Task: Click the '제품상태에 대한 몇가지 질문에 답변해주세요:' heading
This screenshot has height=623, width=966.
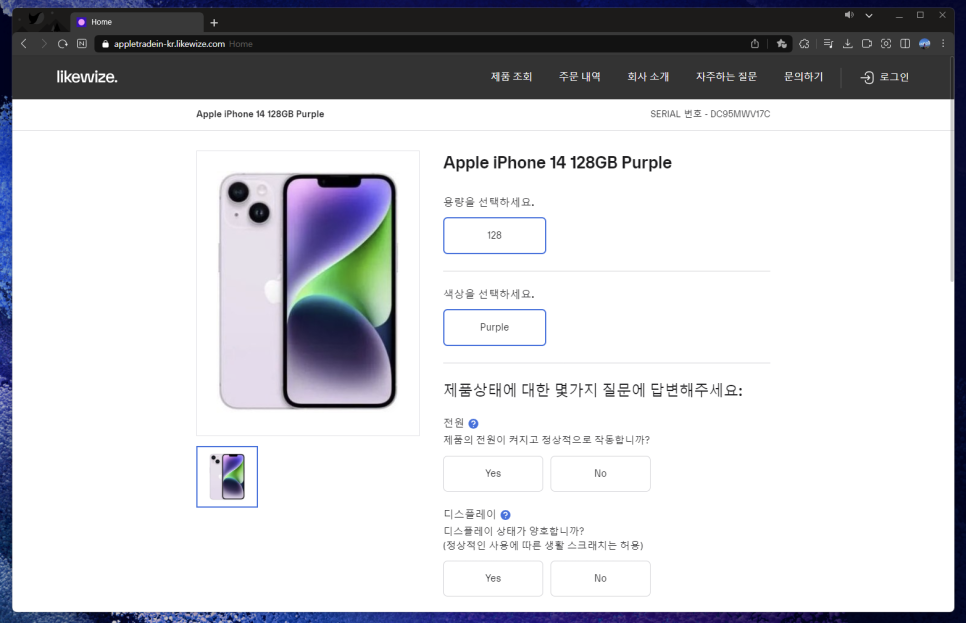Action: pos(593,390)
